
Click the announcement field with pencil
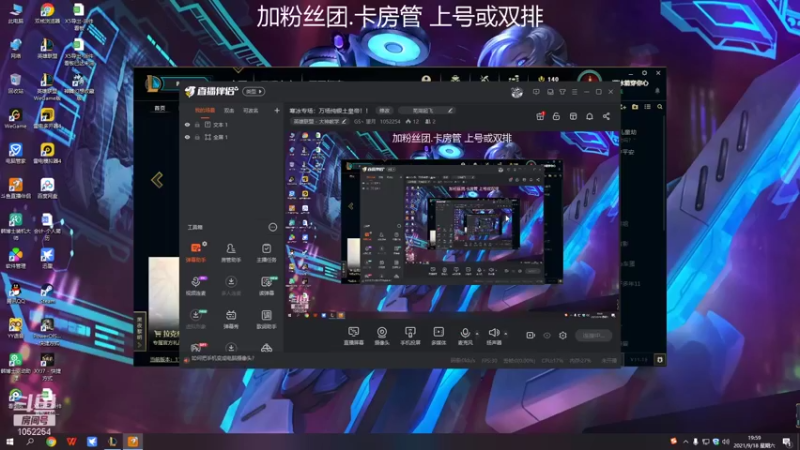click(x=427, y=110)
